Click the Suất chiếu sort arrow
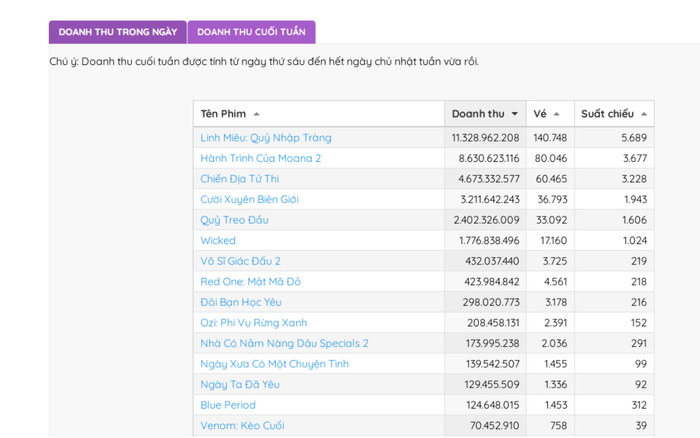The width and height of the screenshot is (700, 438). 643,114
